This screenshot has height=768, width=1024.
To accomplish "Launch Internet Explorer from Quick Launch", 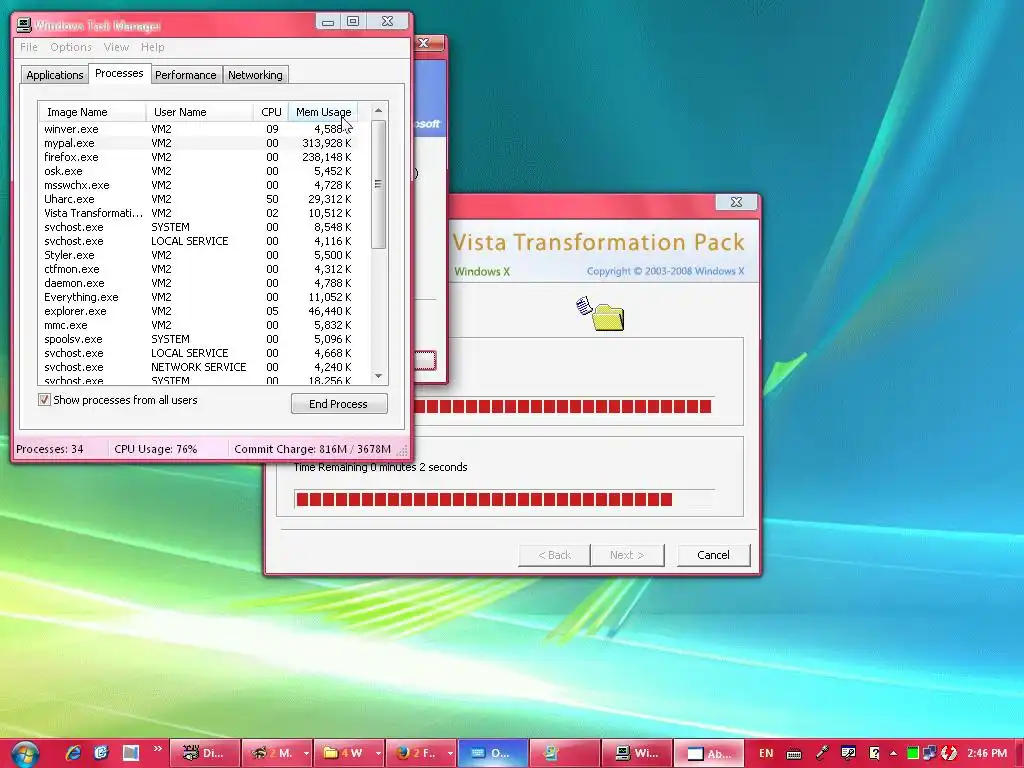I will [x=73, y=753].
